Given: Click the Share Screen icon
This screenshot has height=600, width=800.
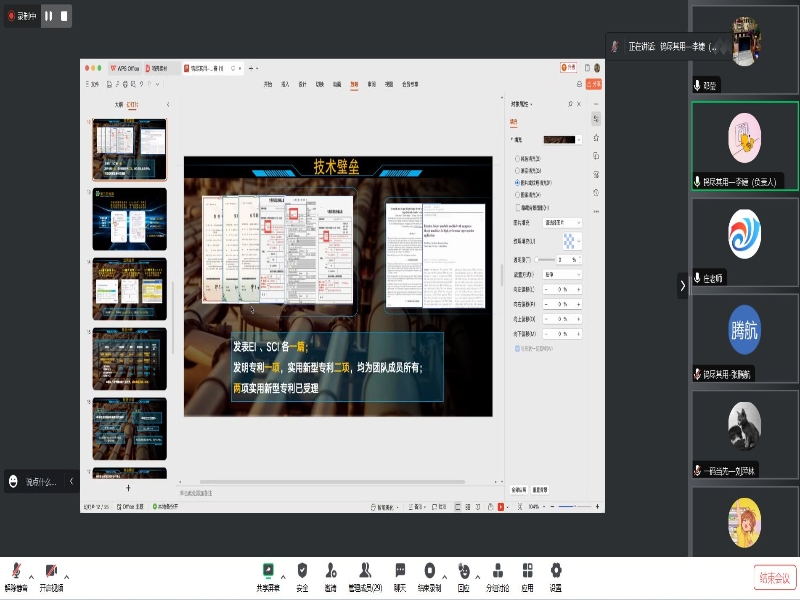Looking at the screenshot, I should (x=268, y=571).
